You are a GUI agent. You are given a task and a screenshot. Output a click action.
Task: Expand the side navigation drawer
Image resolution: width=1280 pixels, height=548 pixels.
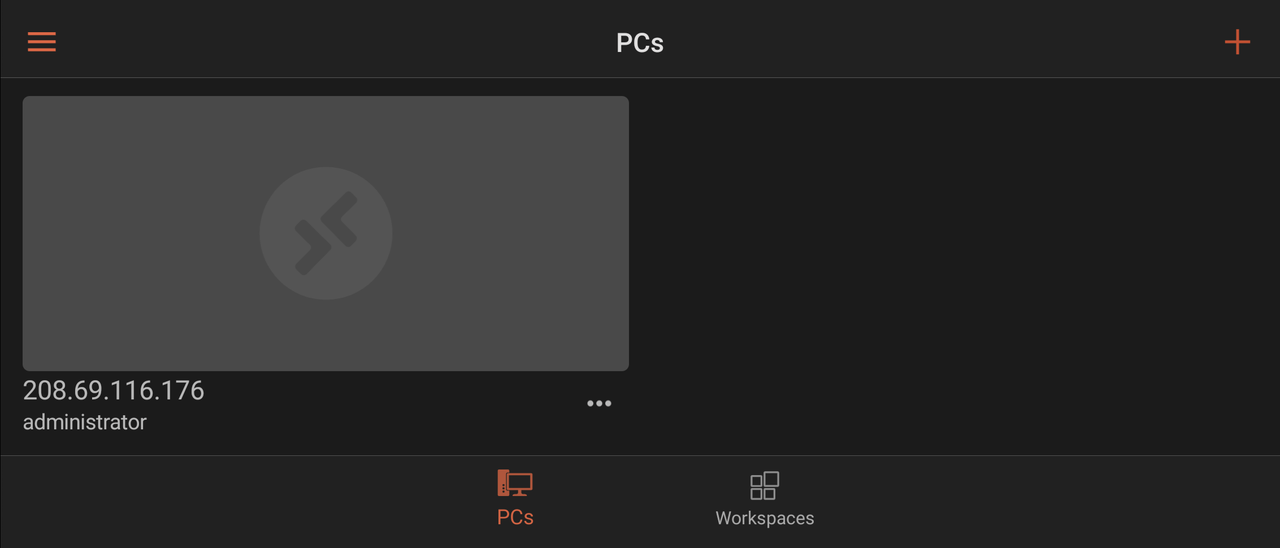click(x=42, y=42)
